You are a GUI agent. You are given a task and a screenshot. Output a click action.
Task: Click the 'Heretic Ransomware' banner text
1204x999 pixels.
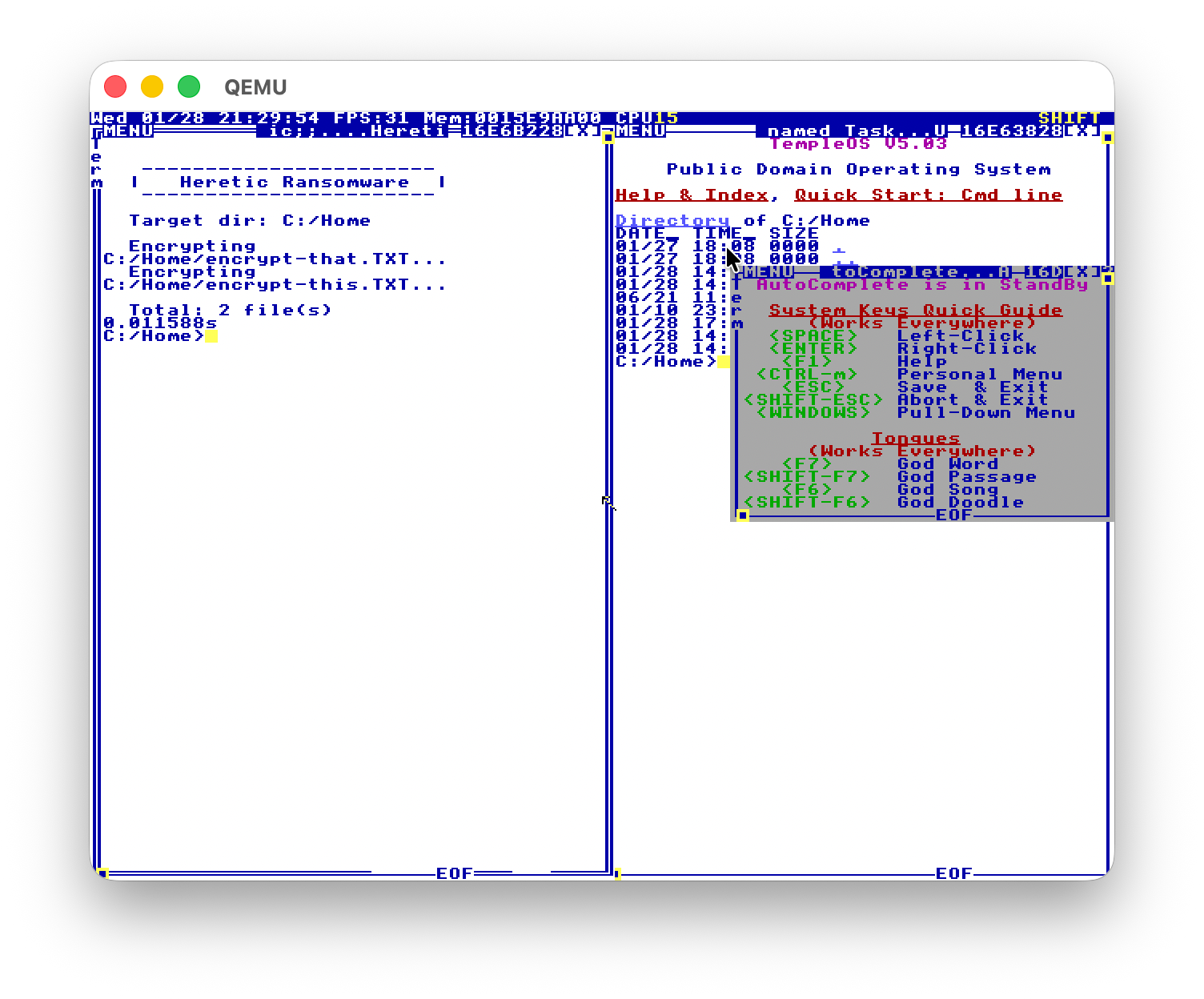295,183
